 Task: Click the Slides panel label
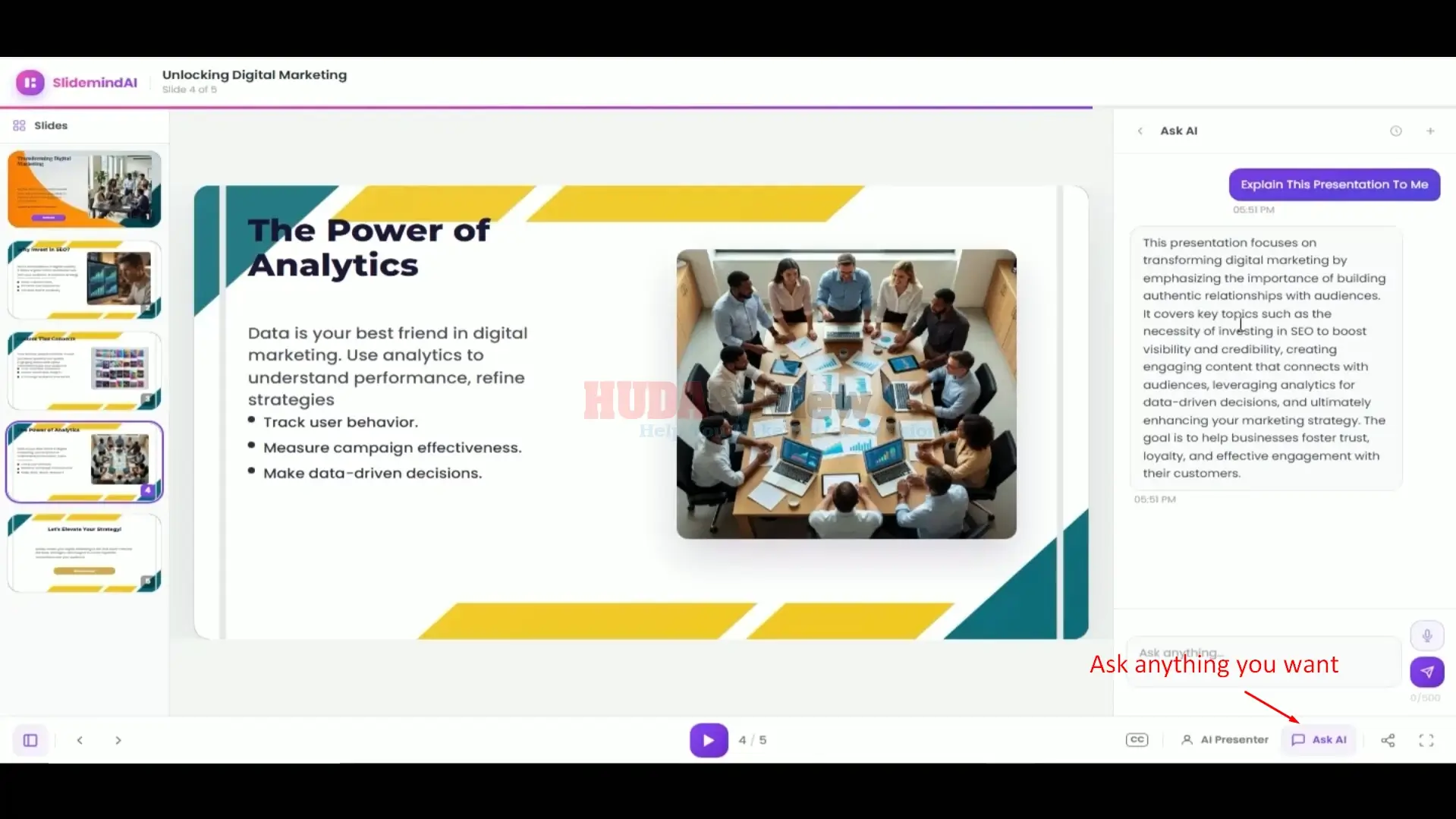[51, 125]
